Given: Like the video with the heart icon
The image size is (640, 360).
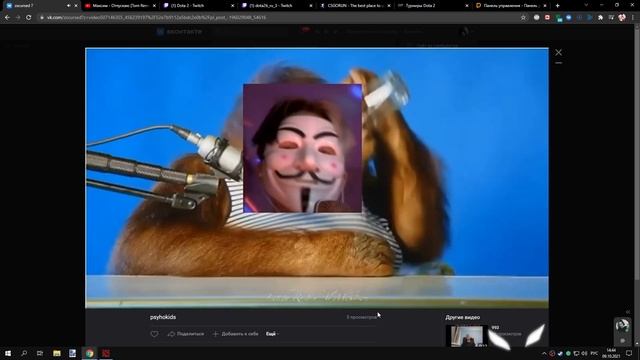Looking at the screenshot, I should point(154,334).
